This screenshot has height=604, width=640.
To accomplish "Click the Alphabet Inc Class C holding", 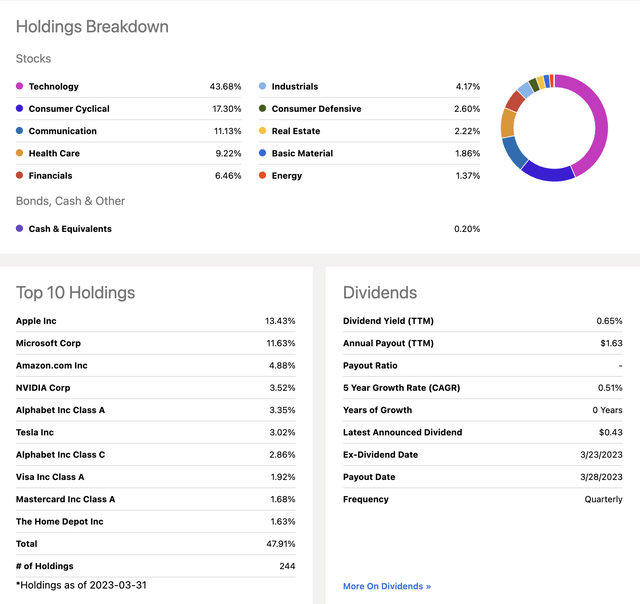I will pyautogui.click(x=60, y=455).
